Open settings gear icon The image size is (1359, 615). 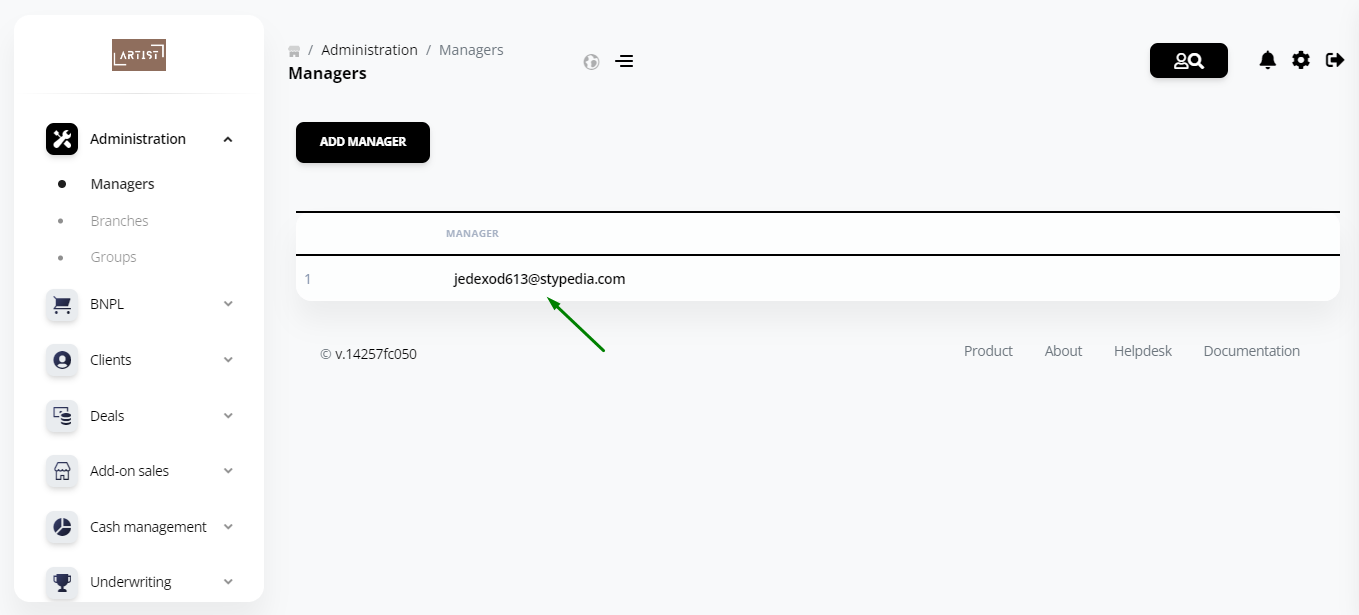(x=1301, y=60)
